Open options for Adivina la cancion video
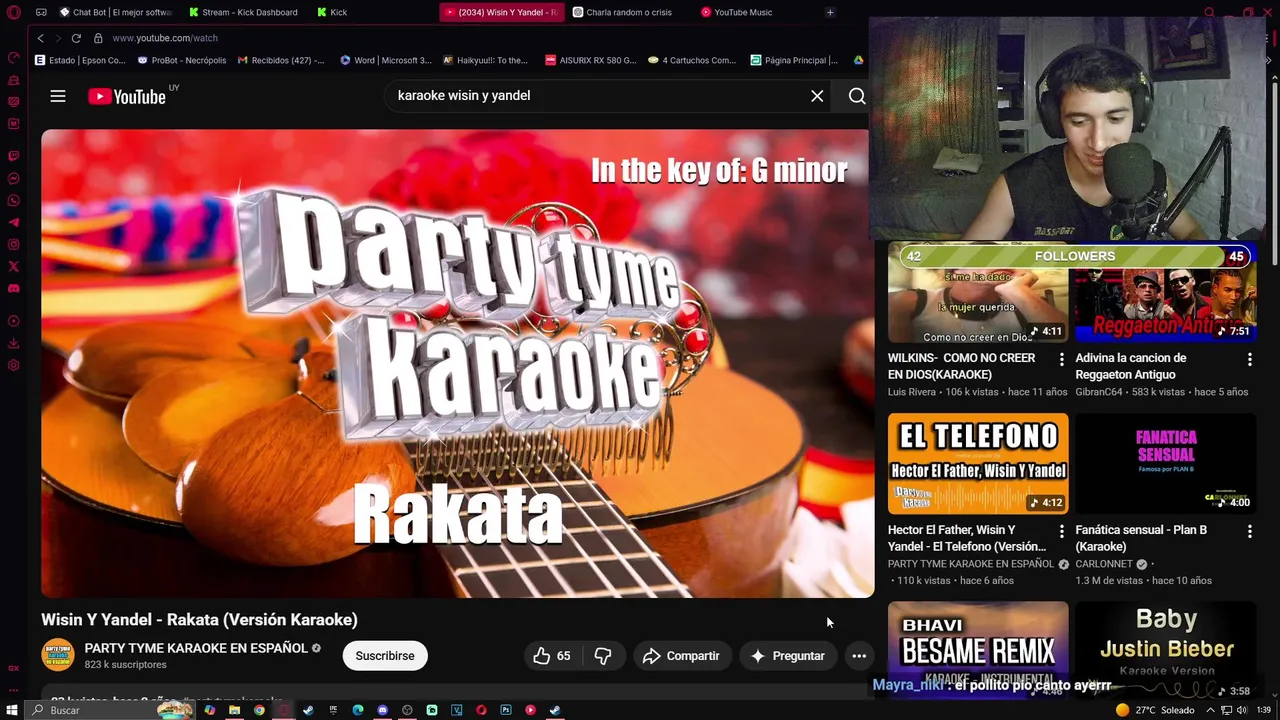This screenshot has height=720, width=1280. click(x=1249, y=359)
